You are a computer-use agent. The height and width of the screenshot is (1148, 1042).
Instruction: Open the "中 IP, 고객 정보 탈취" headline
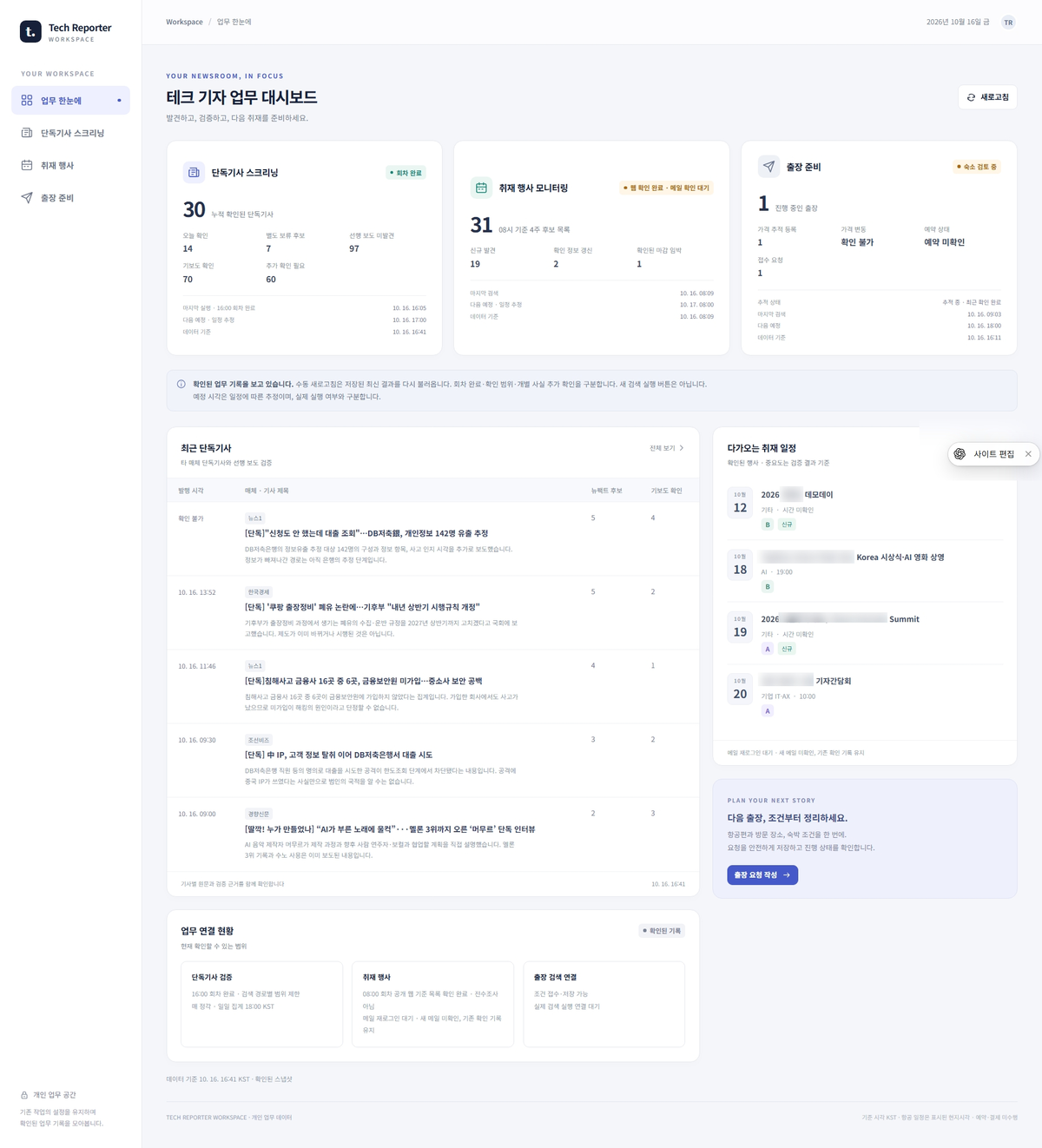coord(339,755)
